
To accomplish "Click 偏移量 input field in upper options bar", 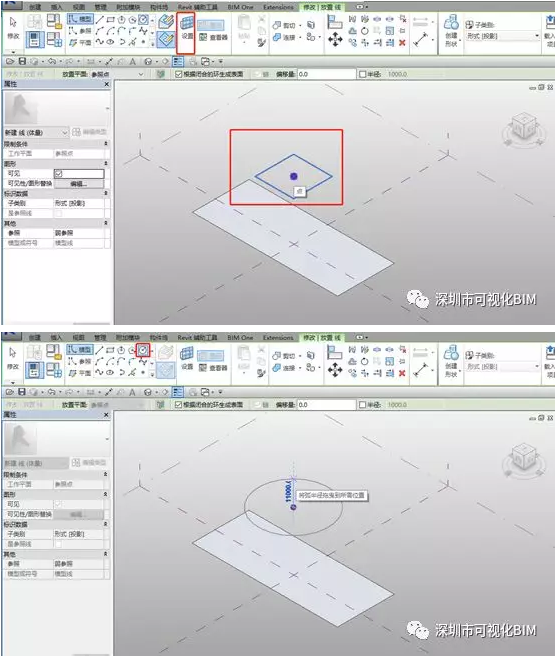I will tap(327, 74).
